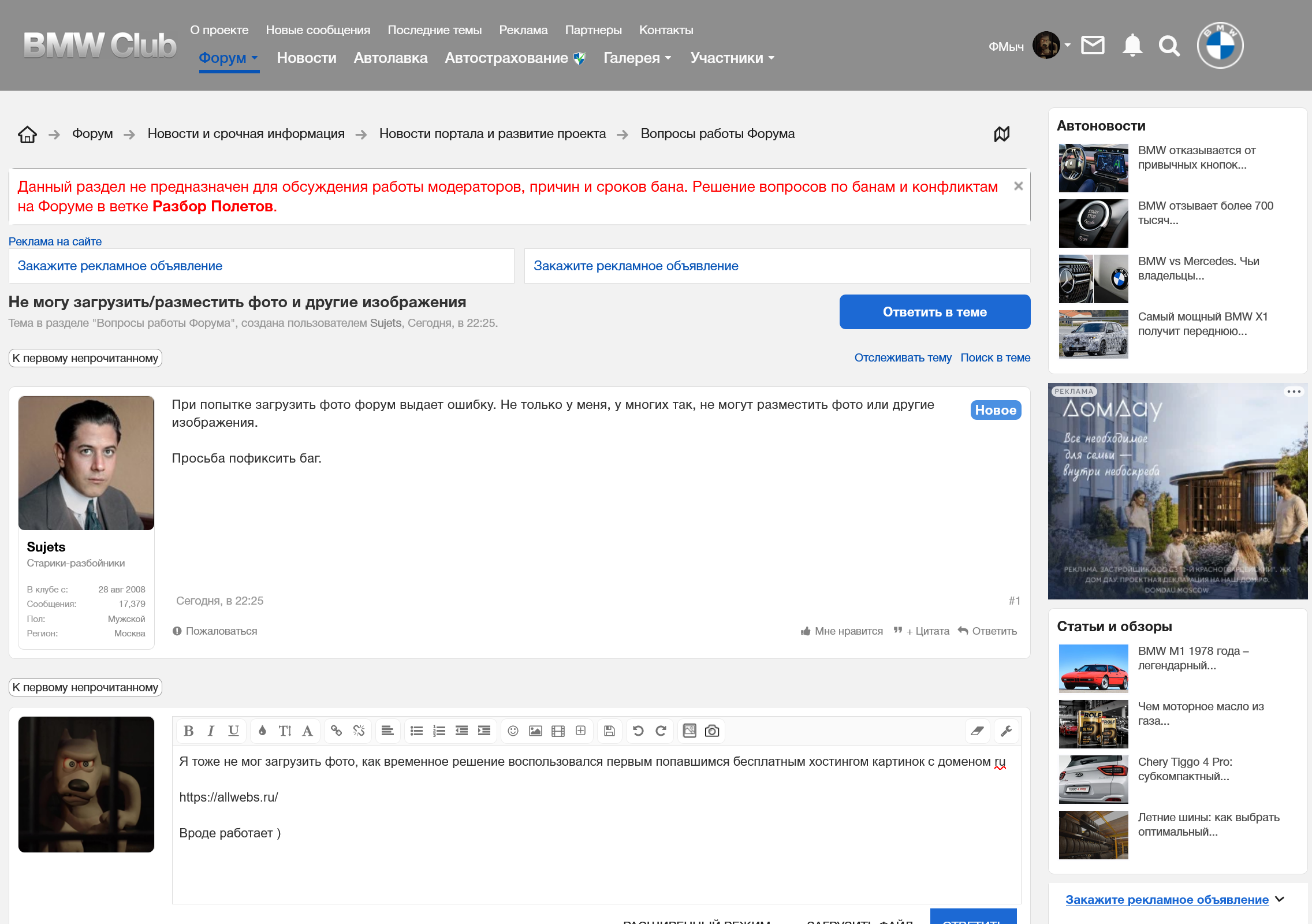Insert an image via editor toolbar
Image resolution: width=1312 pixels, height=924 pixels.
[535, 731]
